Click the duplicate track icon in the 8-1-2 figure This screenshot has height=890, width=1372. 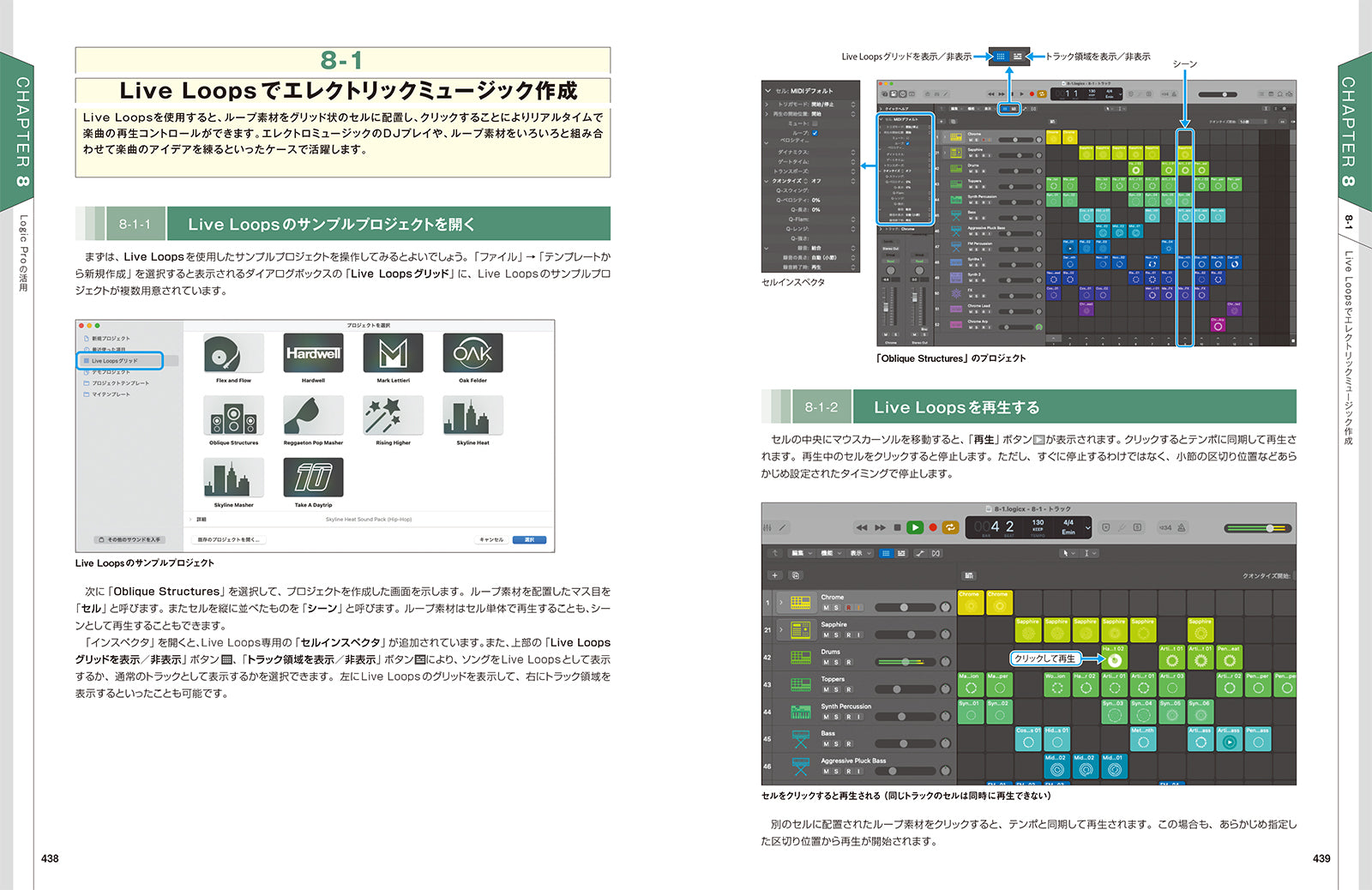796,575
